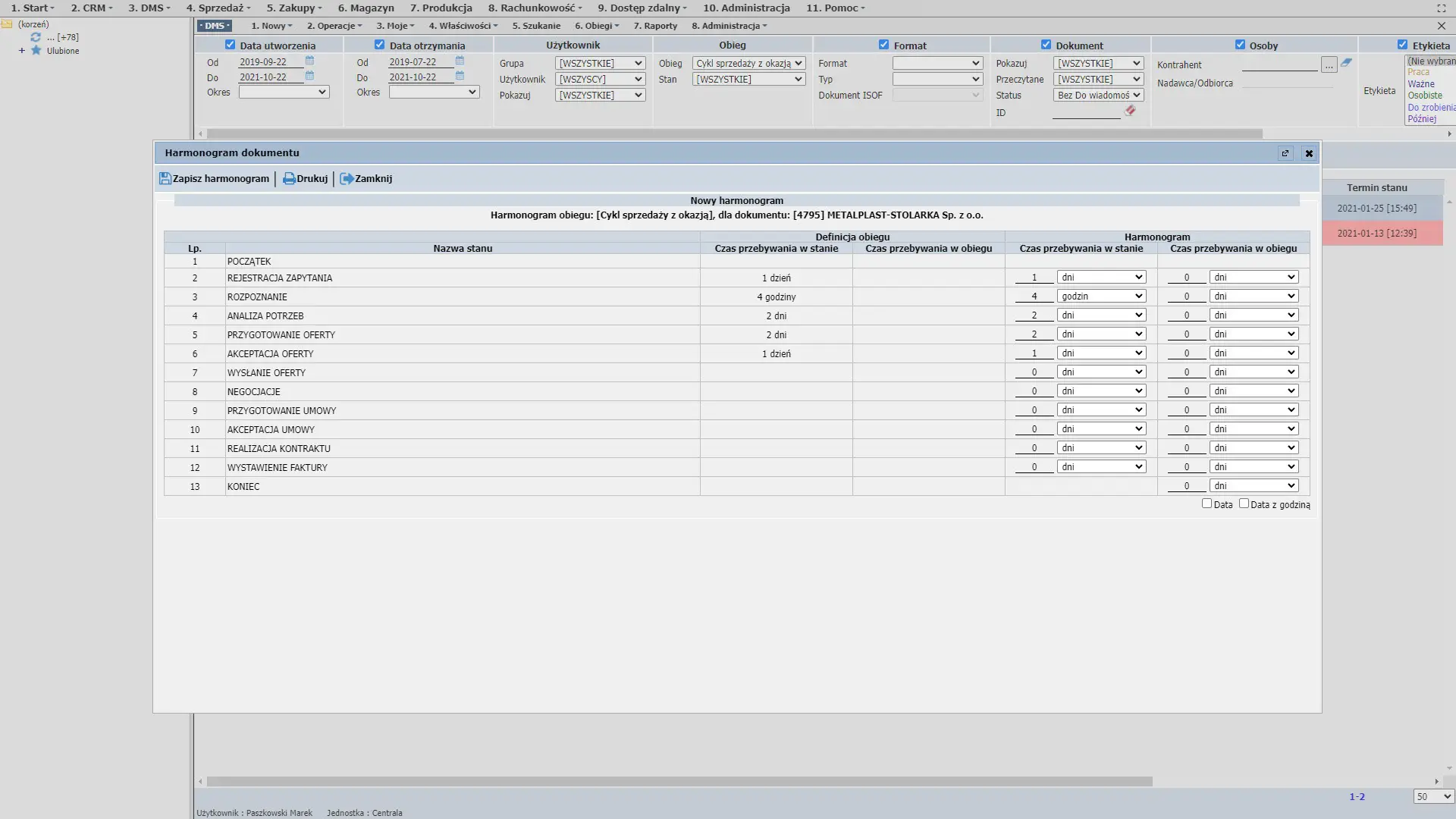This screenshot has width=1456, height=819.
Task: Enable the Data checkbox below the table
Action: (1207, 504)
